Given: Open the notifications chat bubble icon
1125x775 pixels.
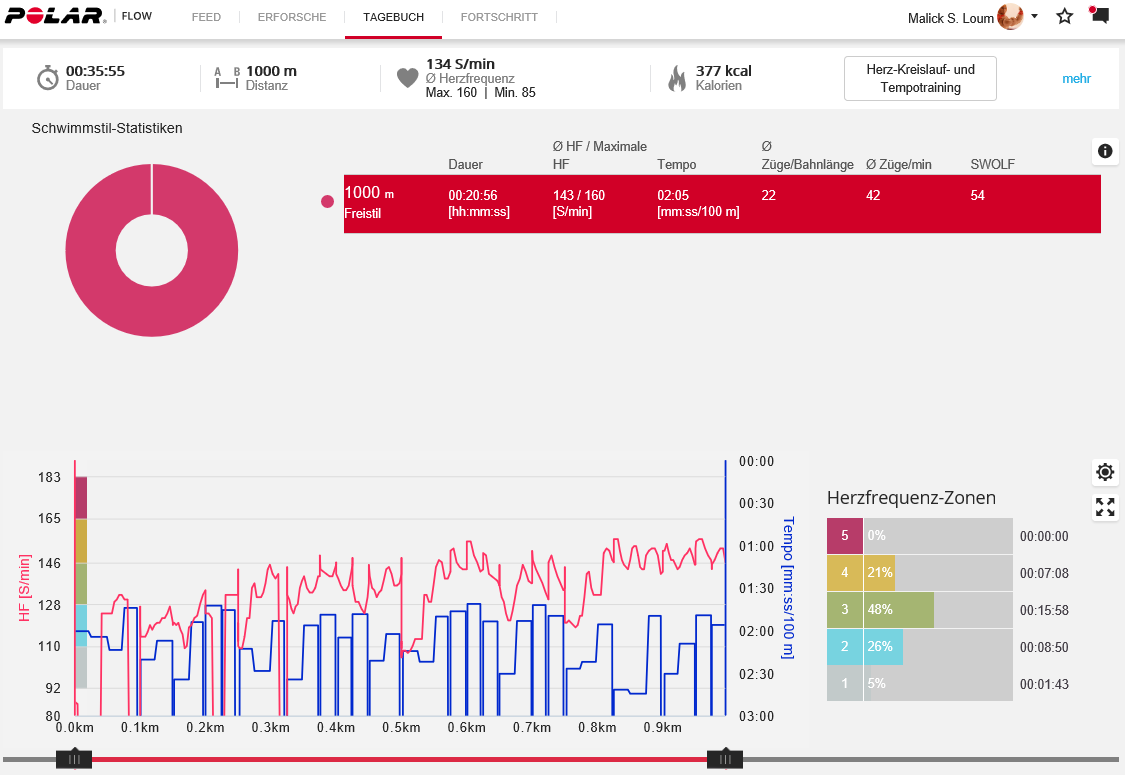Looking at the screenshot, I should [x=1099, y=15].
